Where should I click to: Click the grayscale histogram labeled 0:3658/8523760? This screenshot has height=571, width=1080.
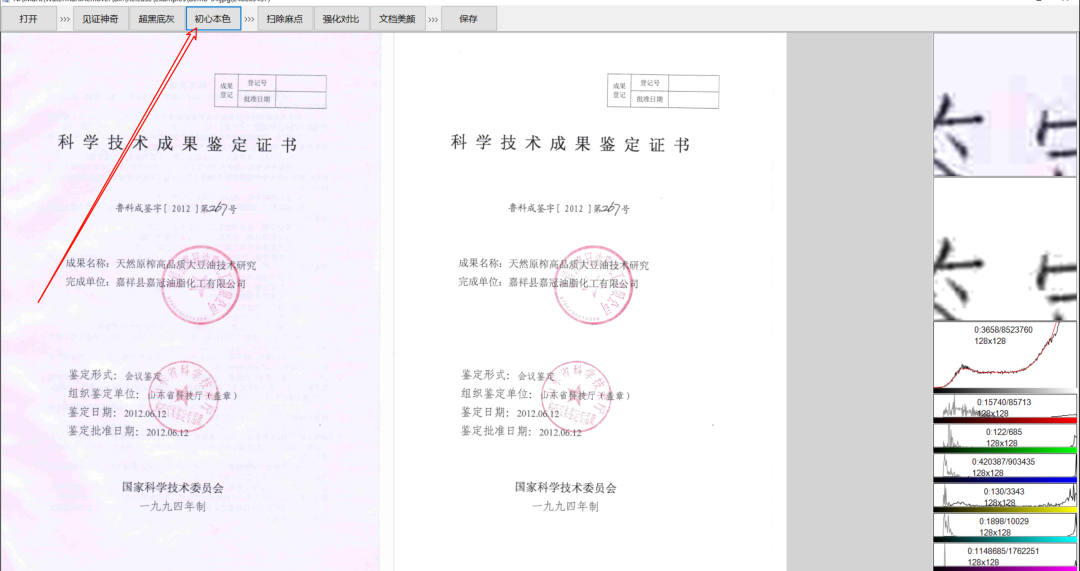point(1005,357)
